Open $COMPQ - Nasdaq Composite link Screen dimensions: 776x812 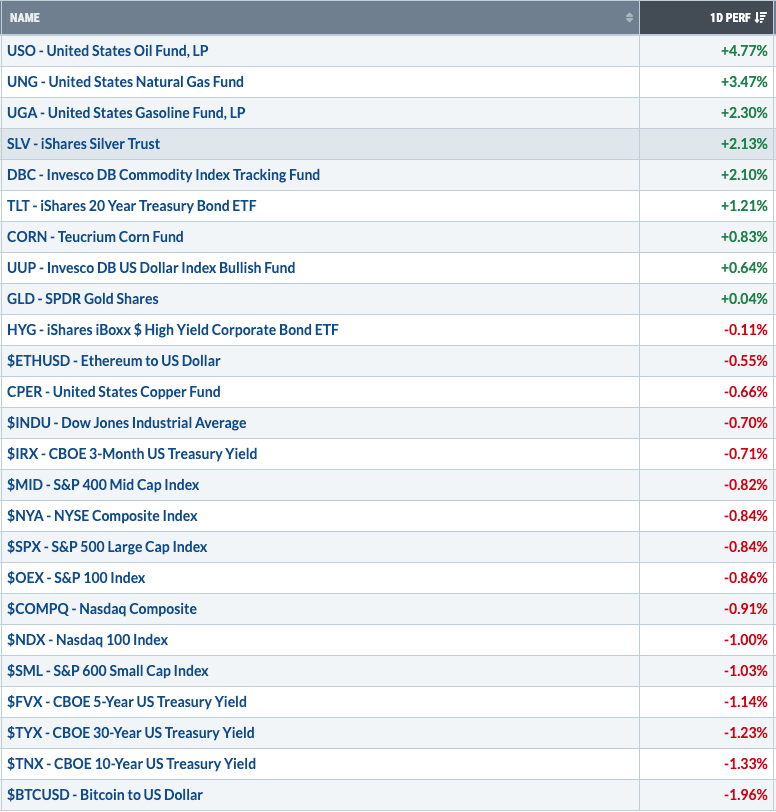pyautogui.click(x=102, y=609)
